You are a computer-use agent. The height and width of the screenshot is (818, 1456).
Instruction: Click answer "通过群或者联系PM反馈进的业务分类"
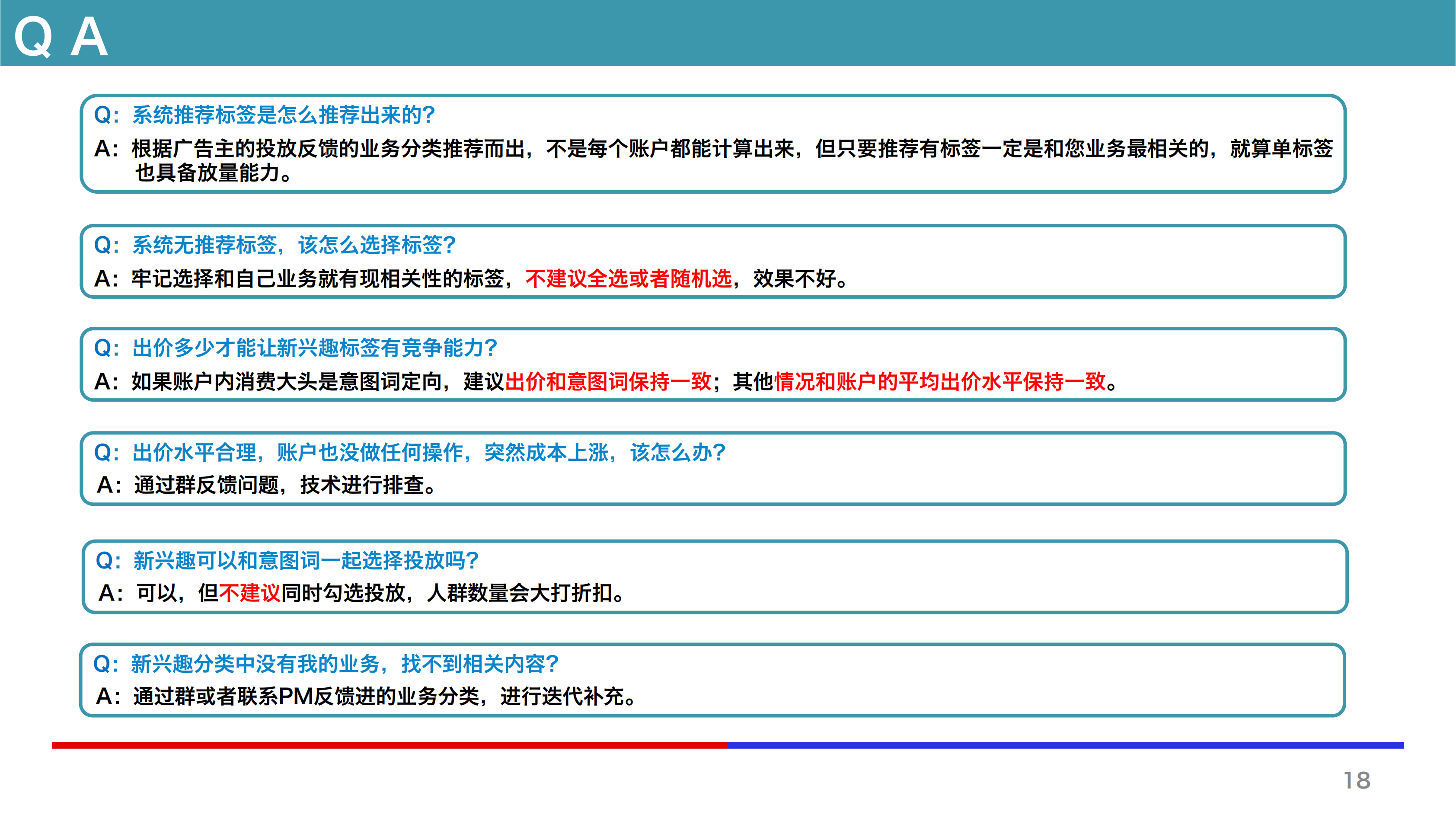click(x=307, y=697)
